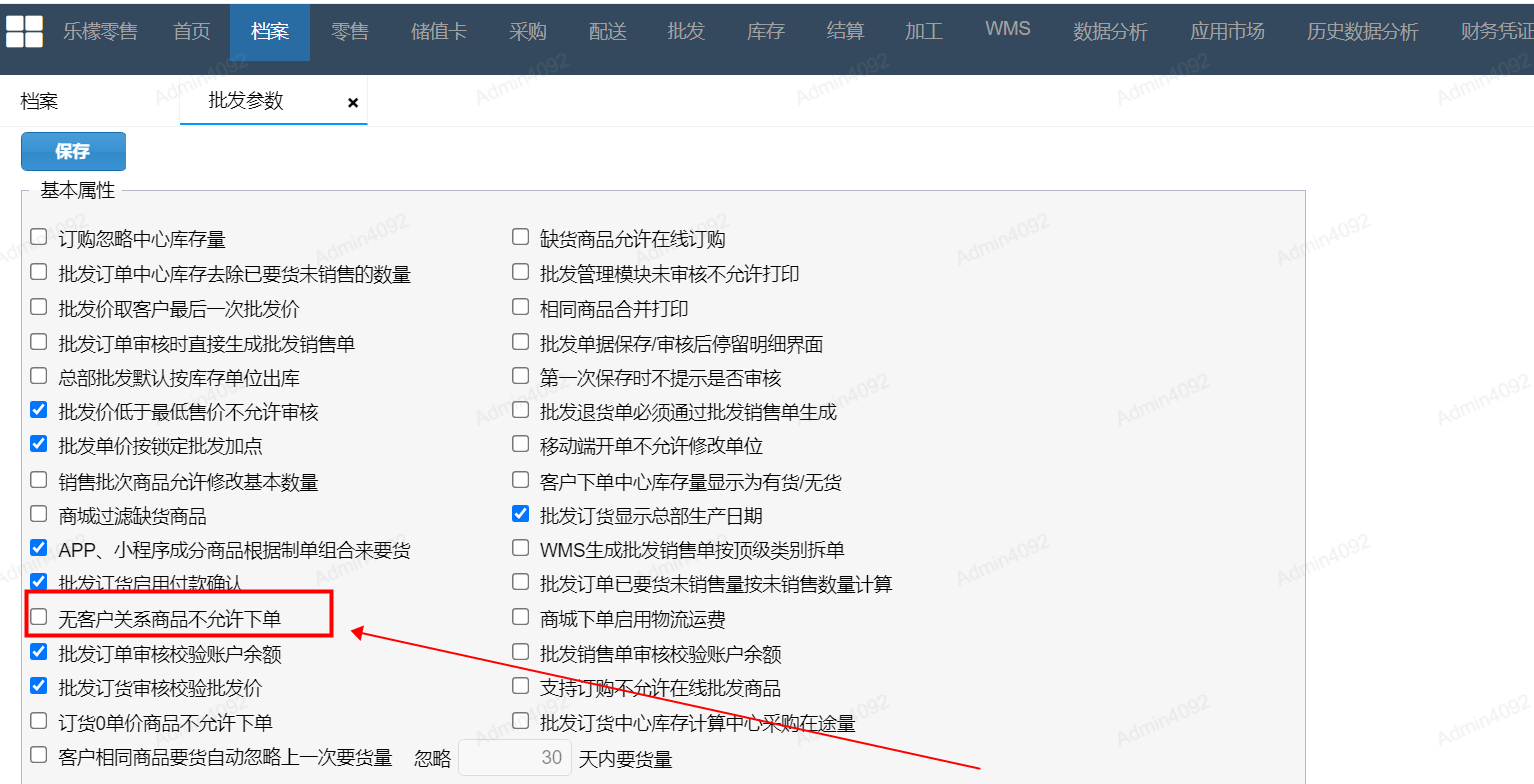Screen dimensions: 1534x784
Task: Check 批发订货中心库存计算中心采购在途量
Action: click(520, 720)
